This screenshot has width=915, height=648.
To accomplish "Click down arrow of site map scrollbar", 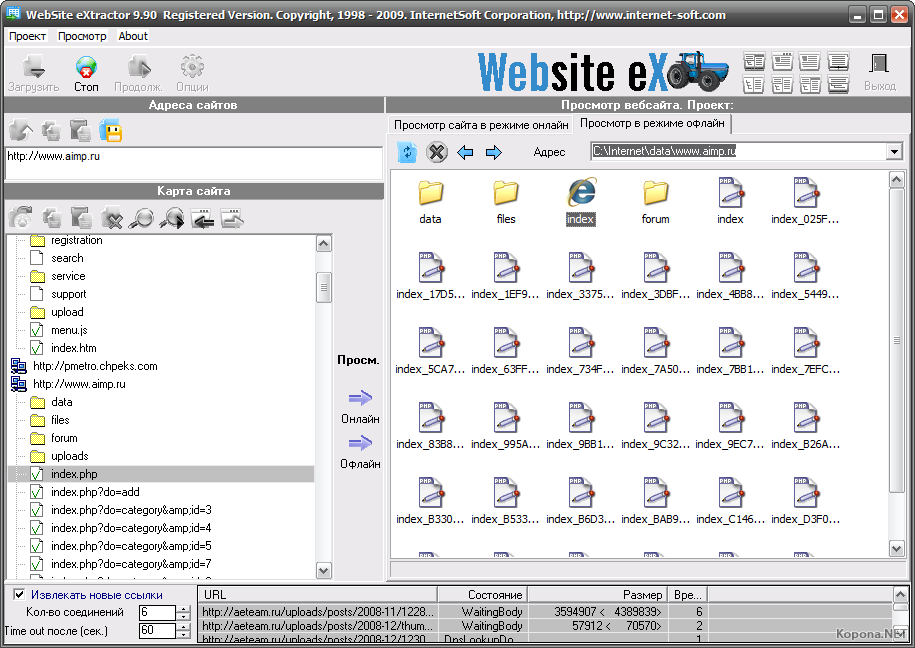I will (x=323, y=570).
